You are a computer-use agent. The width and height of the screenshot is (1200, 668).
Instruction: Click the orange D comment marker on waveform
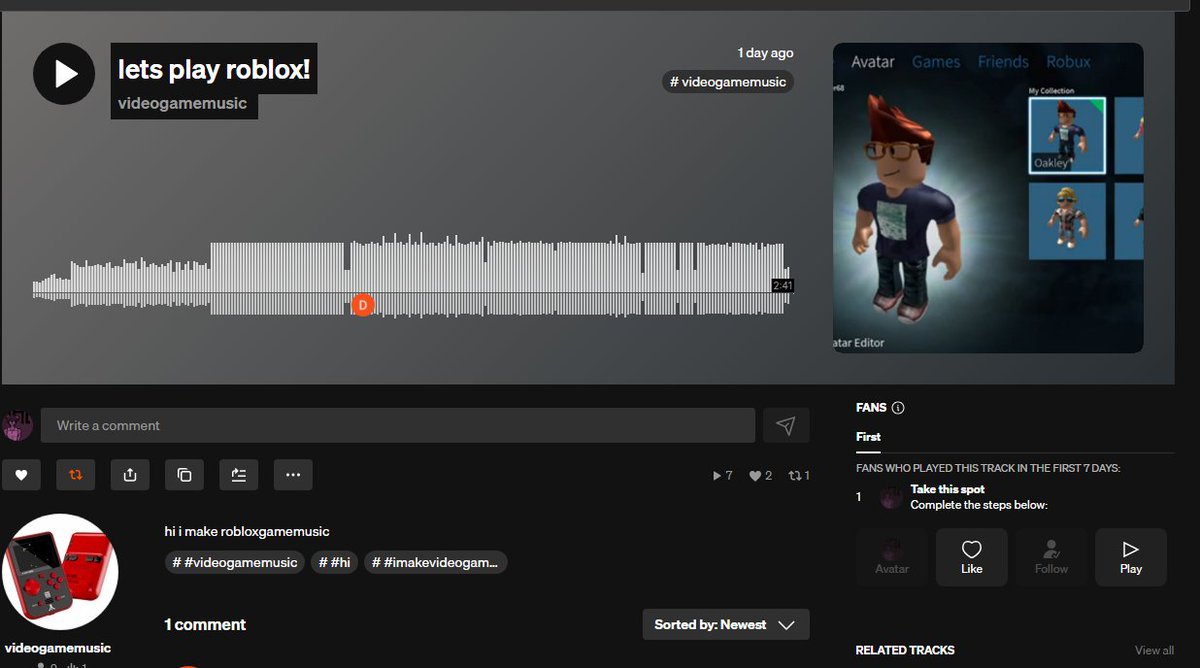[x=363, y=304]
